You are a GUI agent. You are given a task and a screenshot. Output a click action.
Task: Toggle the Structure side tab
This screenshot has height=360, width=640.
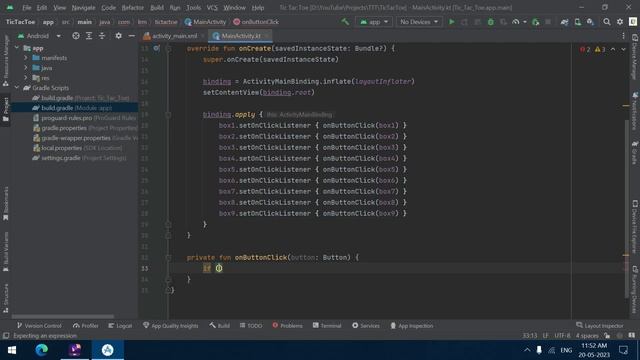click(x=6, y=298)
